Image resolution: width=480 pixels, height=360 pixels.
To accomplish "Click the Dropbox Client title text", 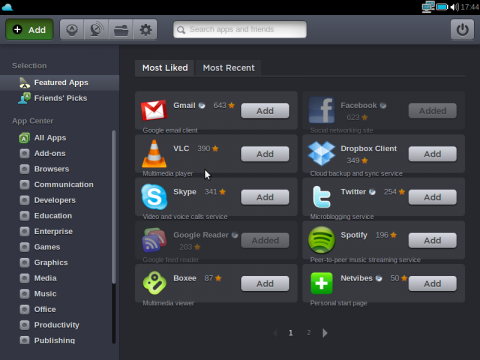I will [x=369, y=149].
